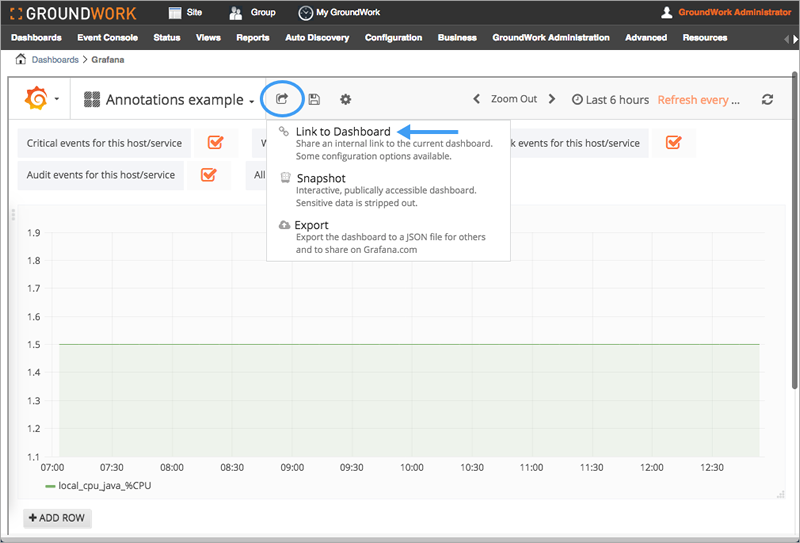
Task: Open the Grafana logo dropdown caret
Action: [57, 99]
